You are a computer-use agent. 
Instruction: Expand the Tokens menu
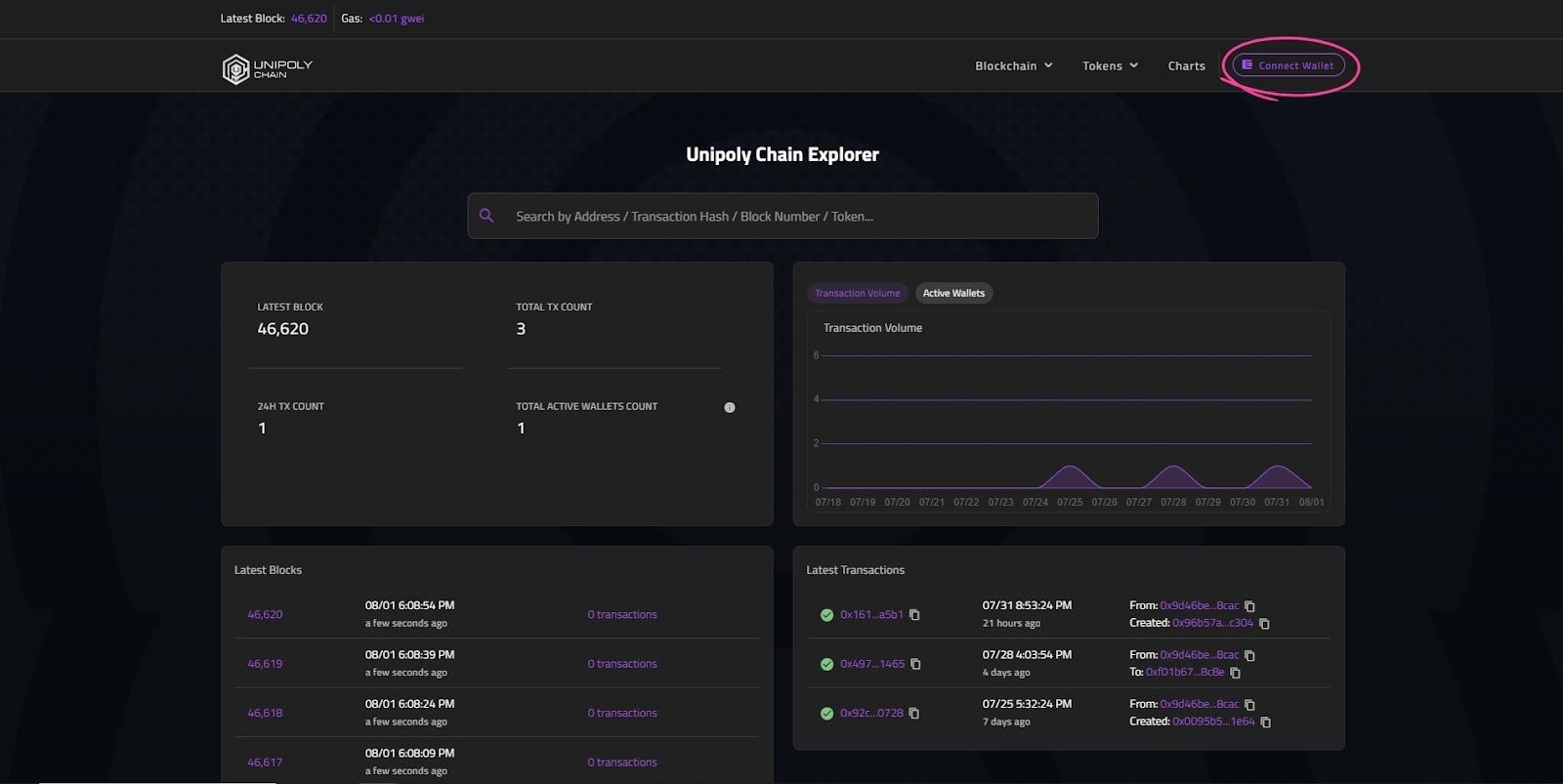(x=1110, y=65)
